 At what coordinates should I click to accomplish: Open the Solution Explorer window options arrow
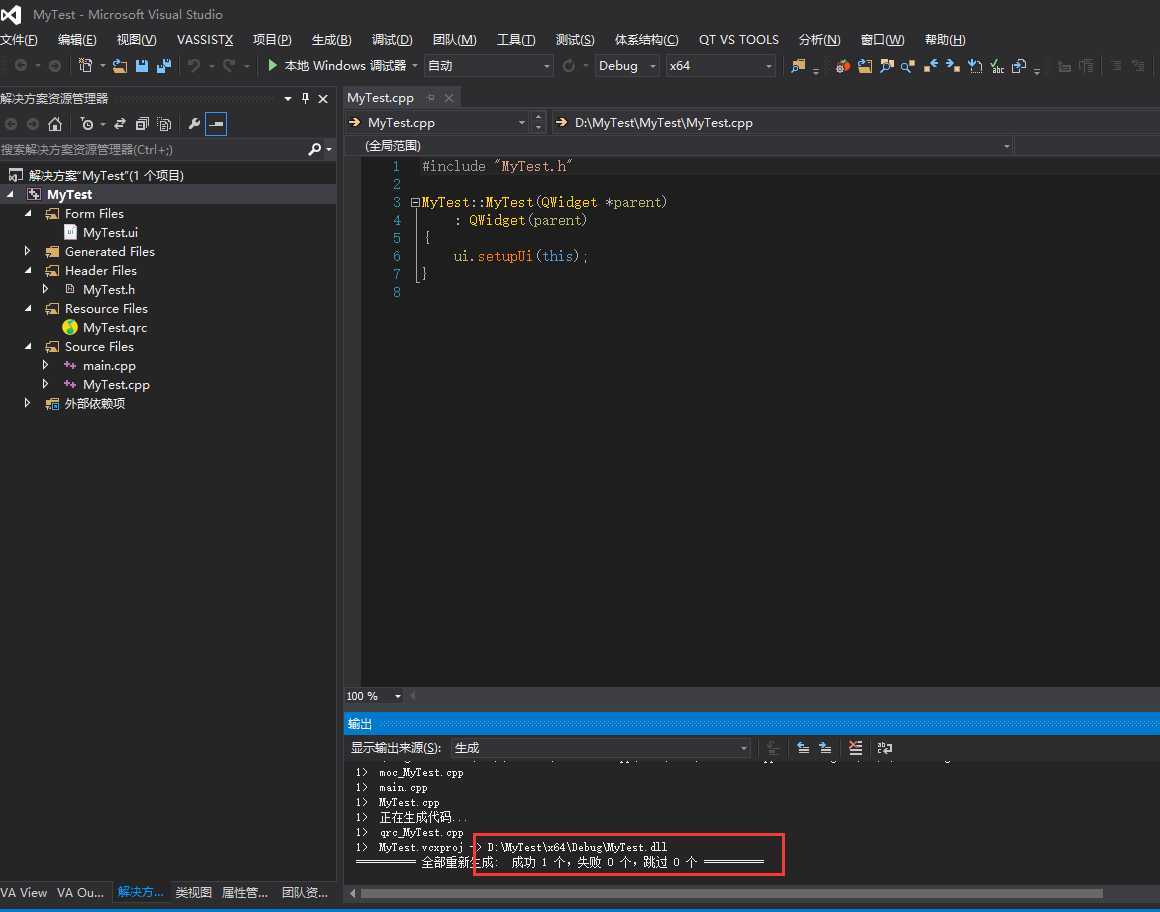tap(288, 98)
